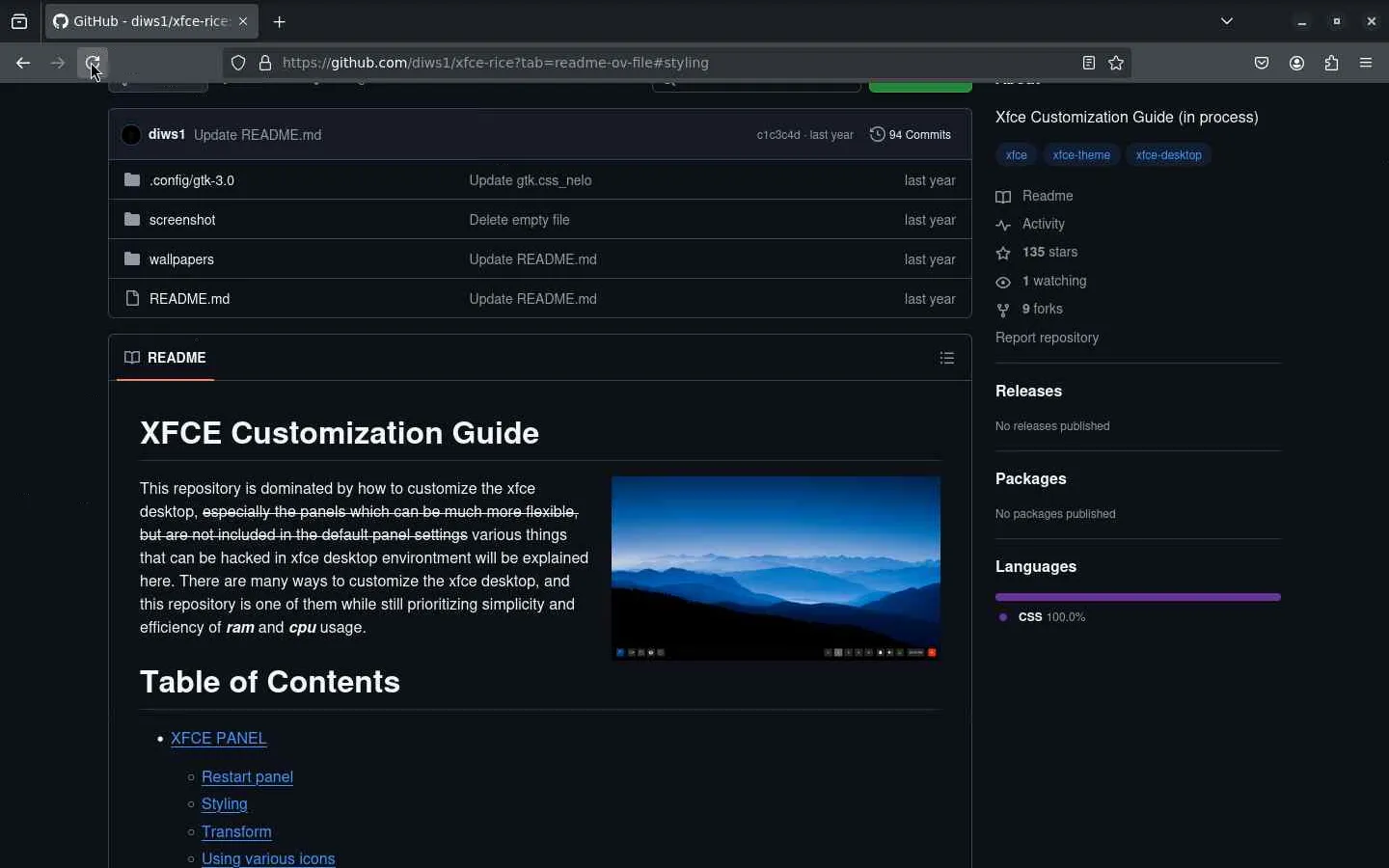Viewport: 1389px width, 868px height.
Task: Open the Save to Pocket icon
Action: [1262, 64]
